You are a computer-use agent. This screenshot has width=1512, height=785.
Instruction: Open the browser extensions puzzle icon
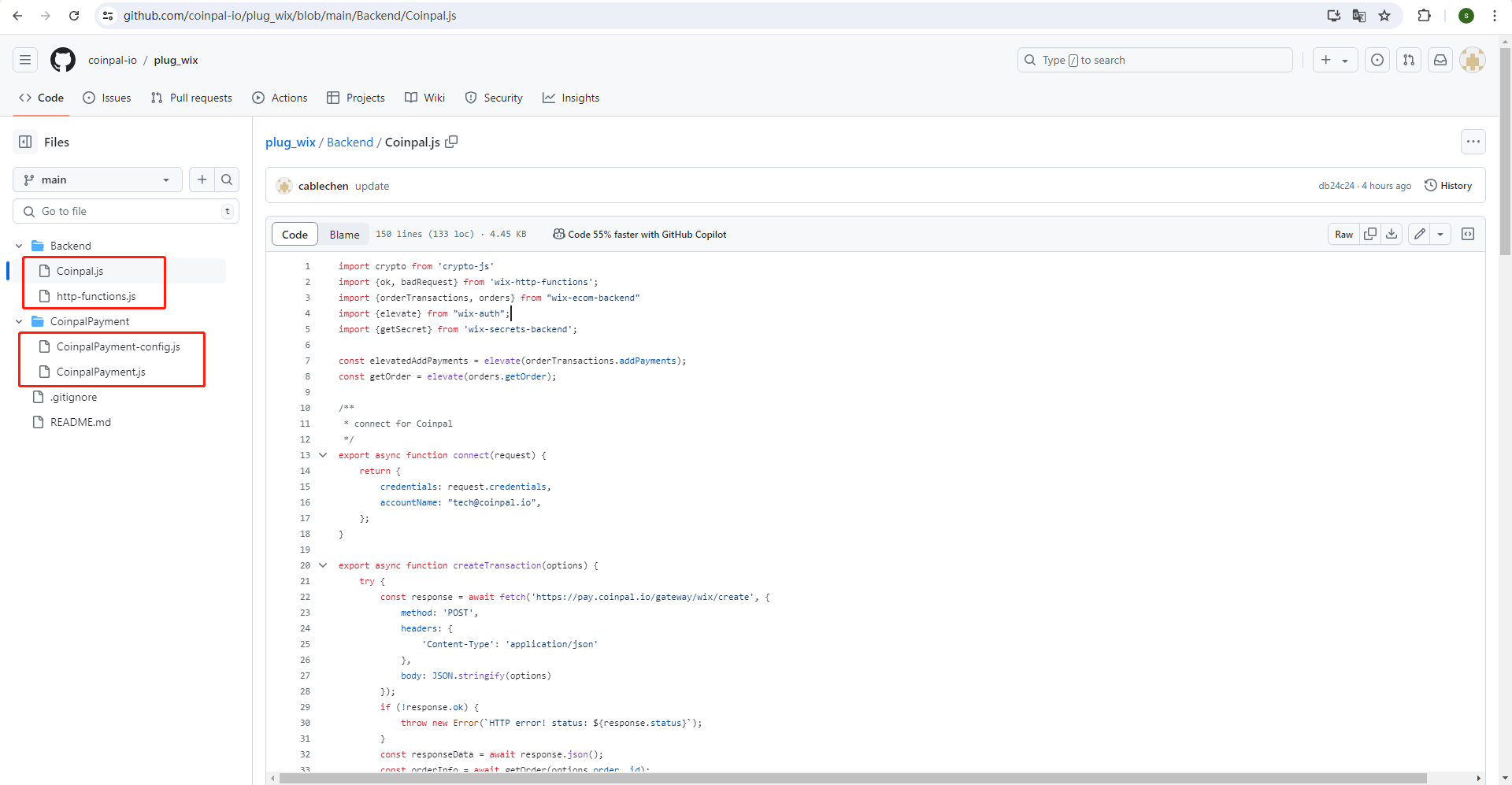[1424, 16]
